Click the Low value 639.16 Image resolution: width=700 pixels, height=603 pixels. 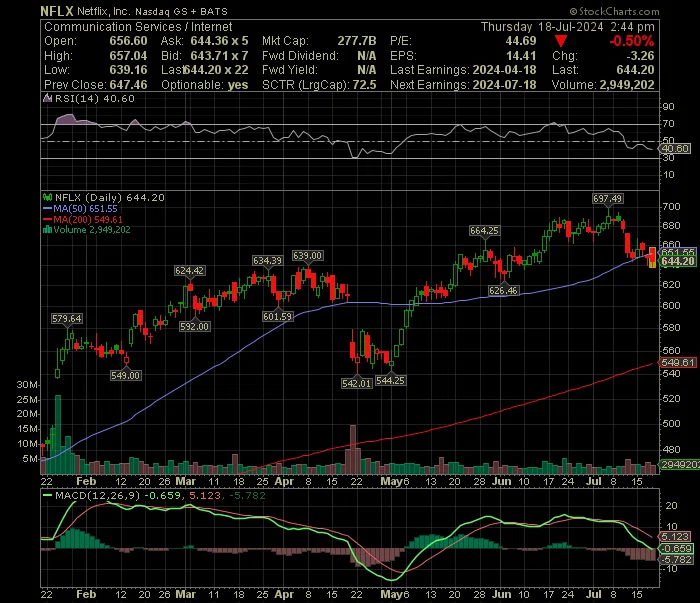(x=129, y=70)
